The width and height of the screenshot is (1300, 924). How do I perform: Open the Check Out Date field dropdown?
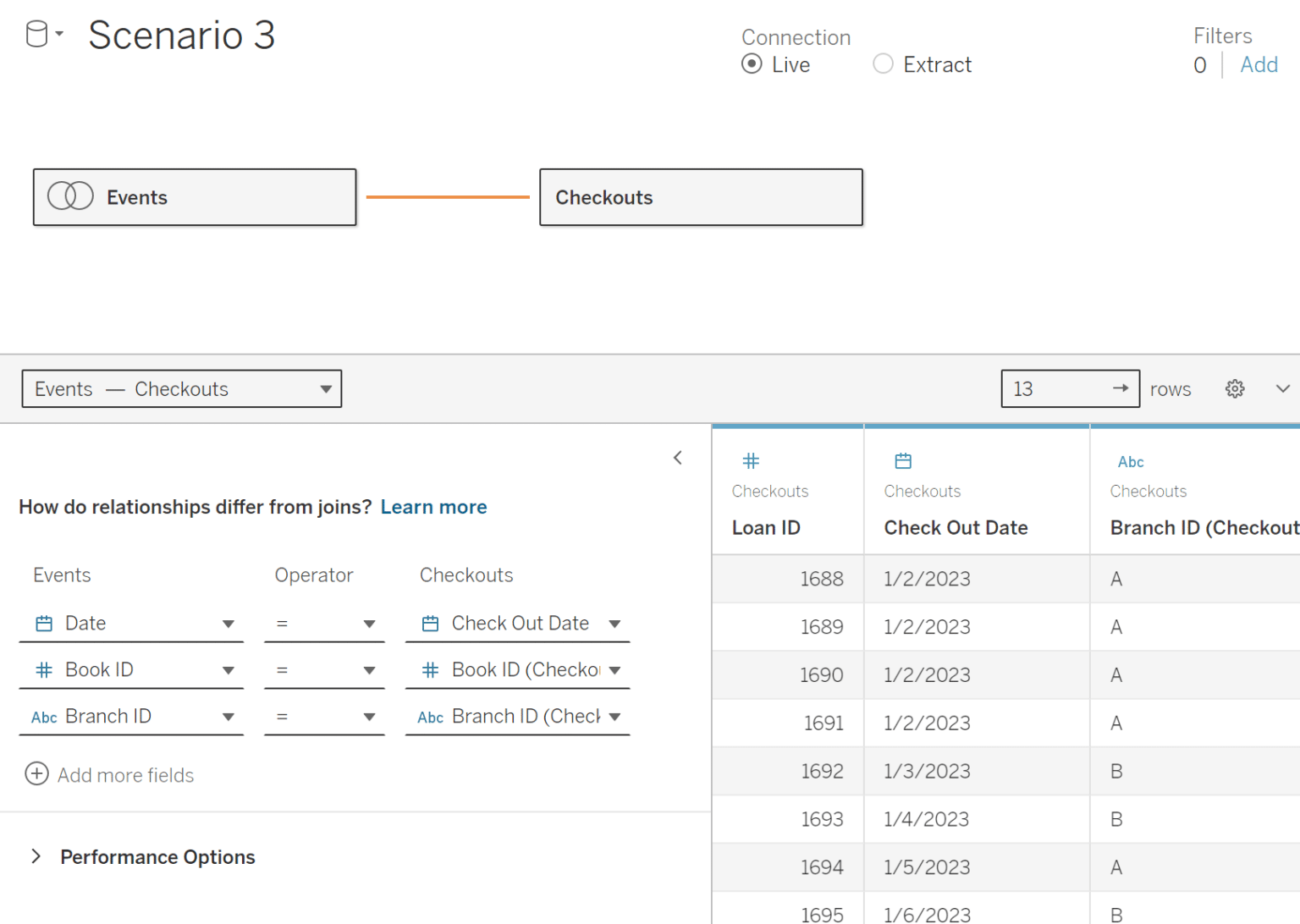click(x=614, y=623)
